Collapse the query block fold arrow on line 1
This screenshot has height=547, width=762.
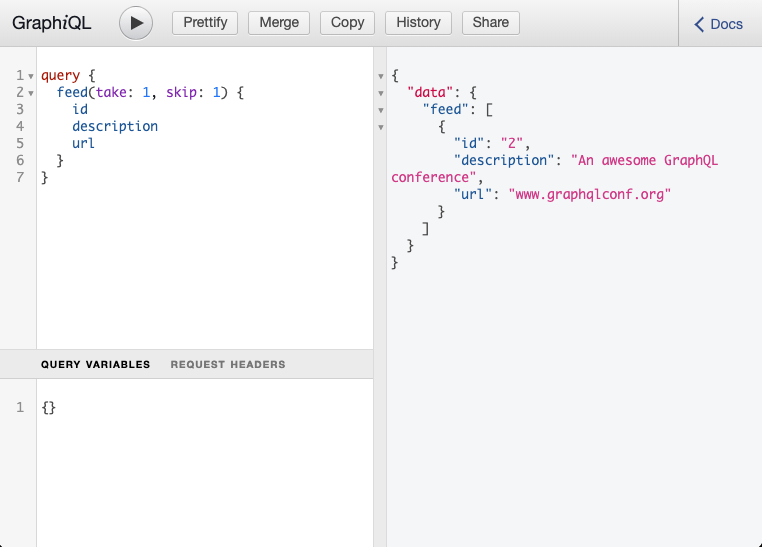31,76
